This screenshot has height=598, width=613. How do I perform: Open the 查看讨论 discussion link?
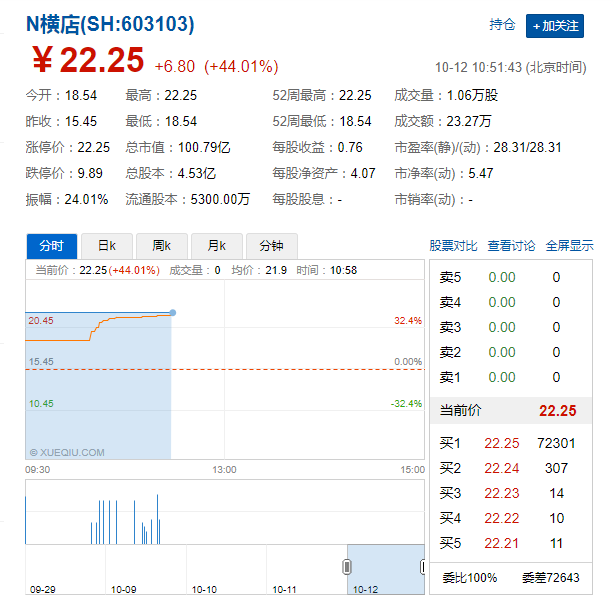(x=511, y=246)
